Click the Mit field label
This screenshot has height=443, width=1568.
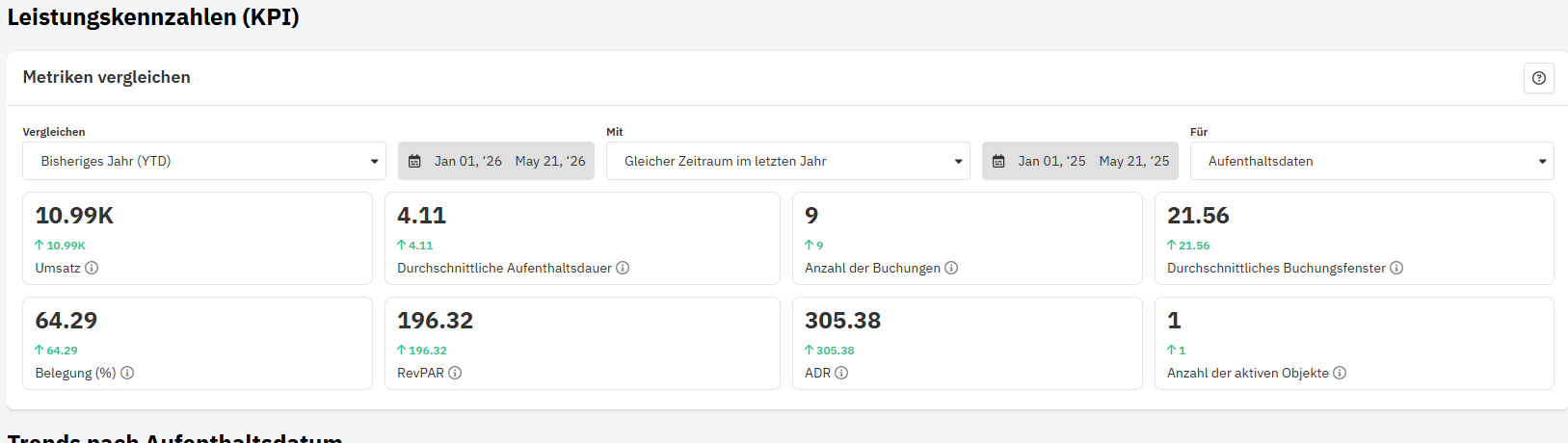click(x=615, y=132)
